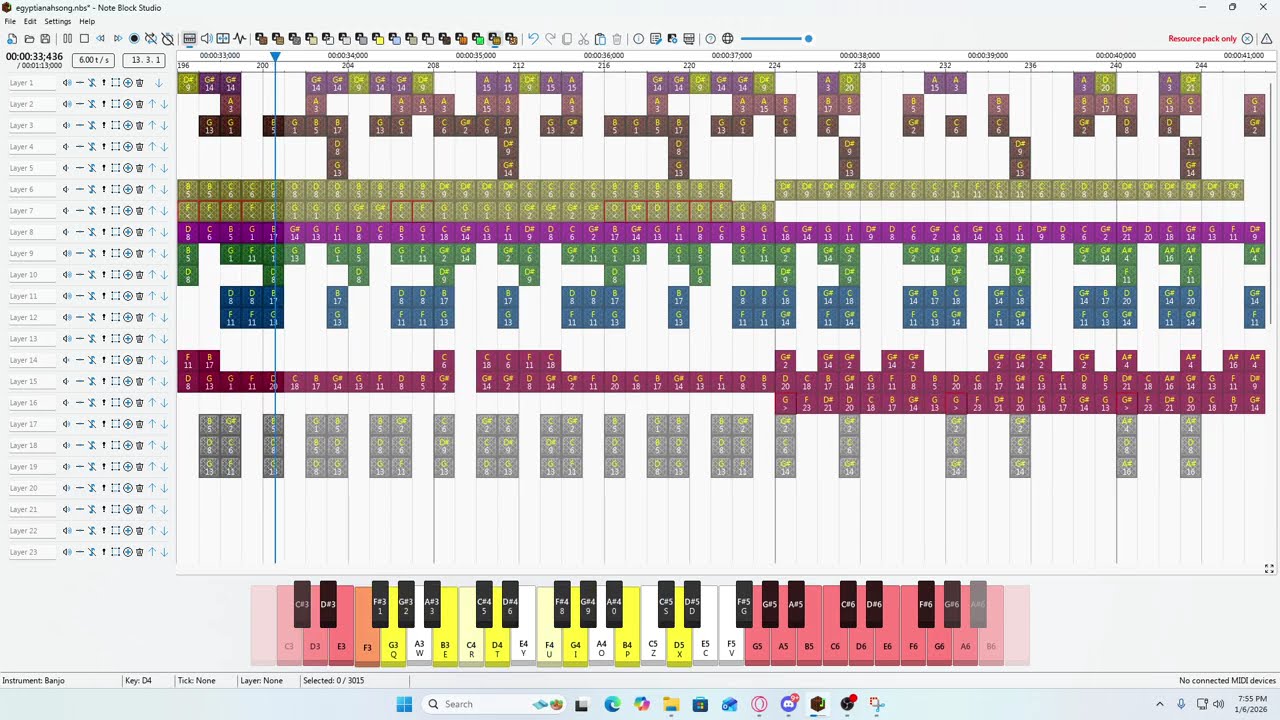Move Layer 2 down with its arrow

(164, 104)
